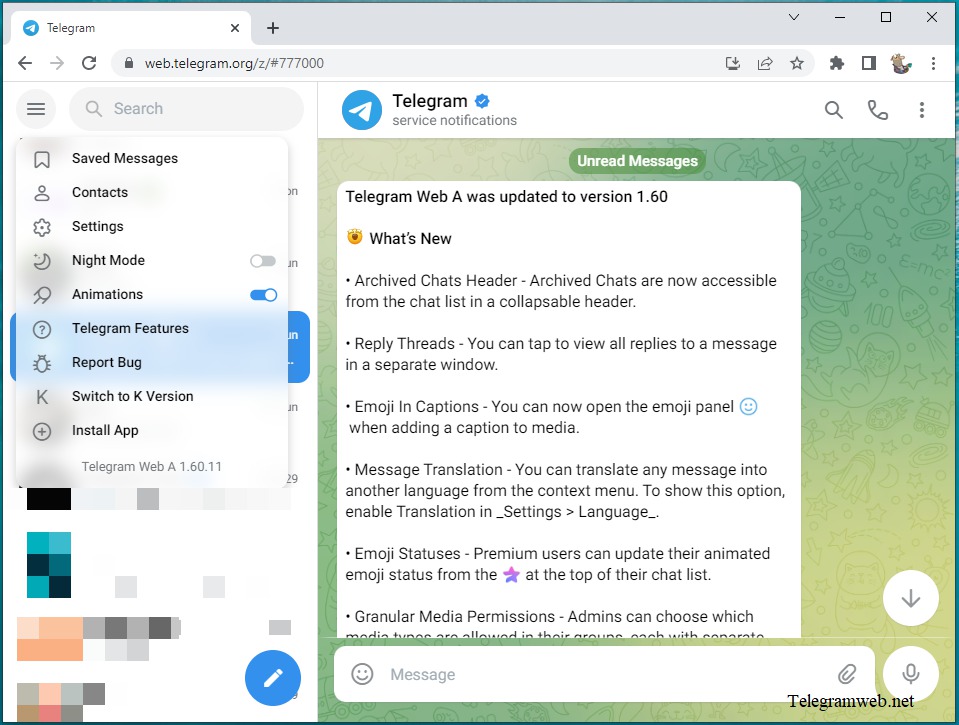959x725 pixels.
Task: Click Install App menu entry
Action: 105,430
